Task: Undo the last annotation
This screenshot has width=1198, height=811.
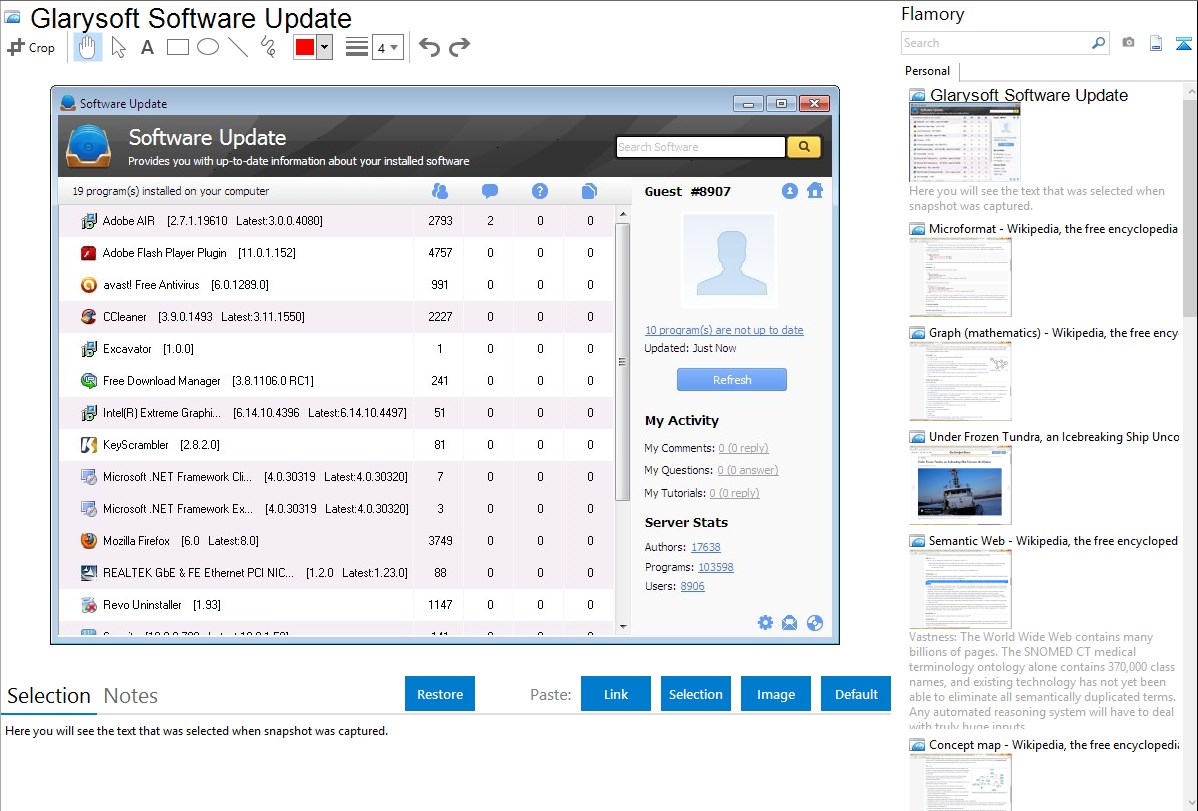Action: (x=429, y=47)
